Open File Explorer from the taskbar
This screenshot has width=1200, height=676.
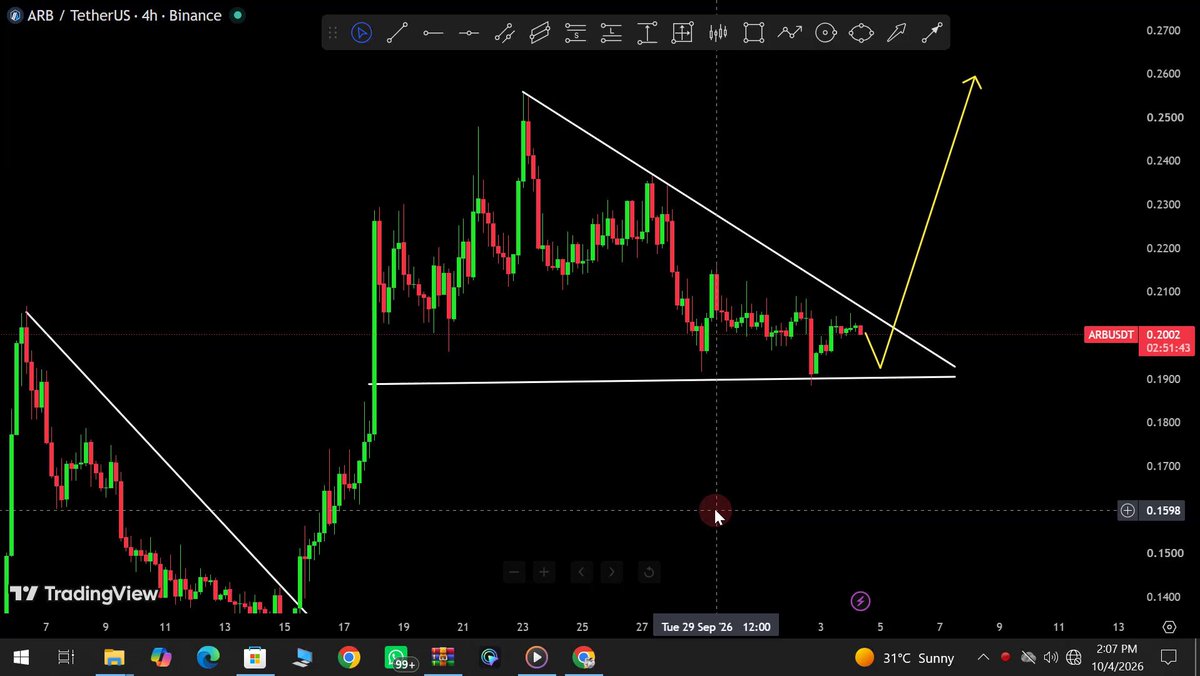pyautogui.click(x=113, y=657)
